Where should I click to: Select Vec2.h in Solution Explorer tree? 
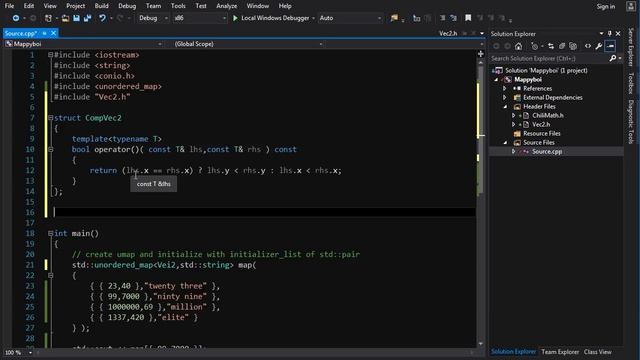pyautogui.click(x=541, y=124)
